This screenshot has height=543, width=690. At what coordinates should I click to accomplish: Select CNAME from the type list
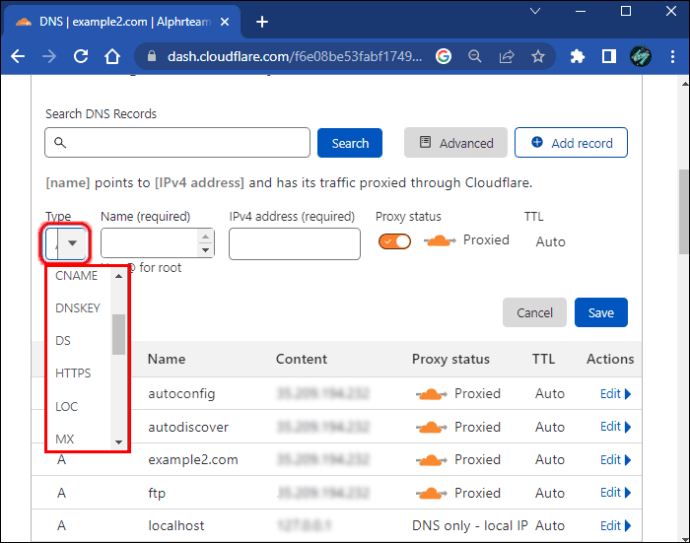point(76,275)
